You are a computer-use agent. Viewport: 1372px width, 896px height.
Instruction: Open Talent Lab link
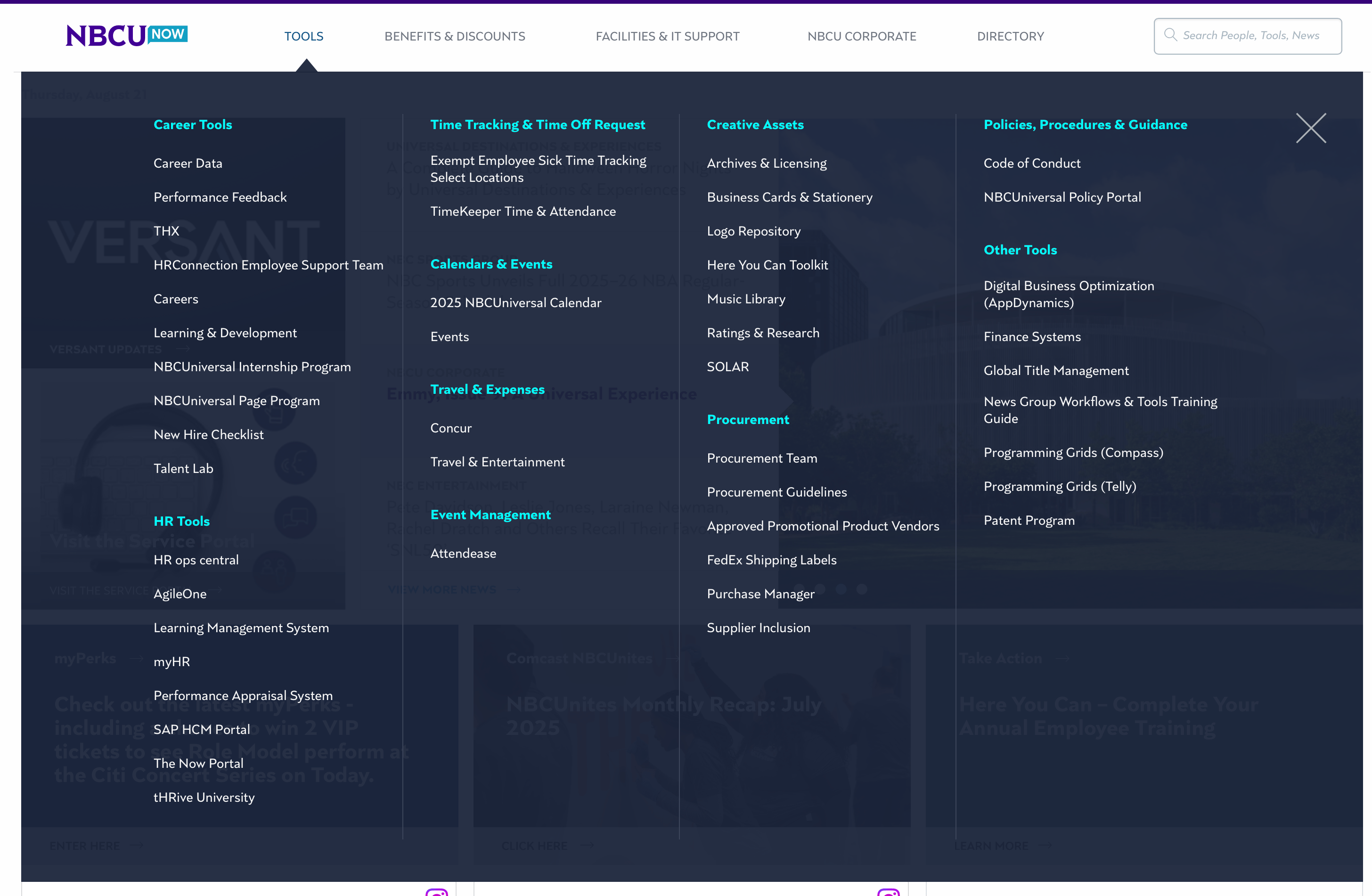[183, 468]
